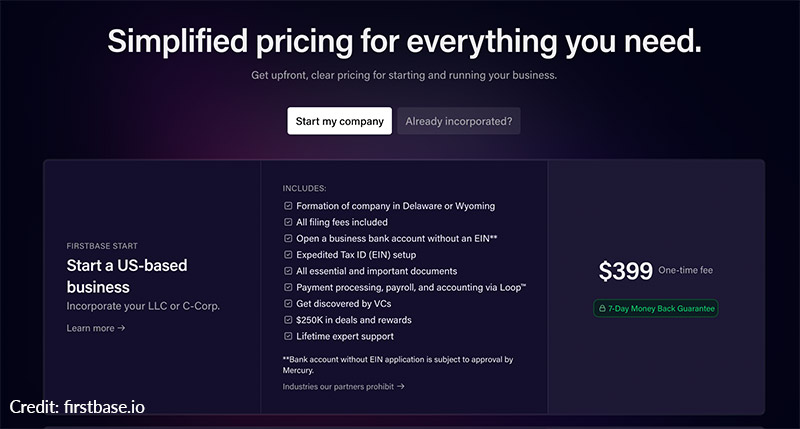Click check icon for Lifetime expert support
This screenshot has width=800, height=429.
click(x=288, y=336)
